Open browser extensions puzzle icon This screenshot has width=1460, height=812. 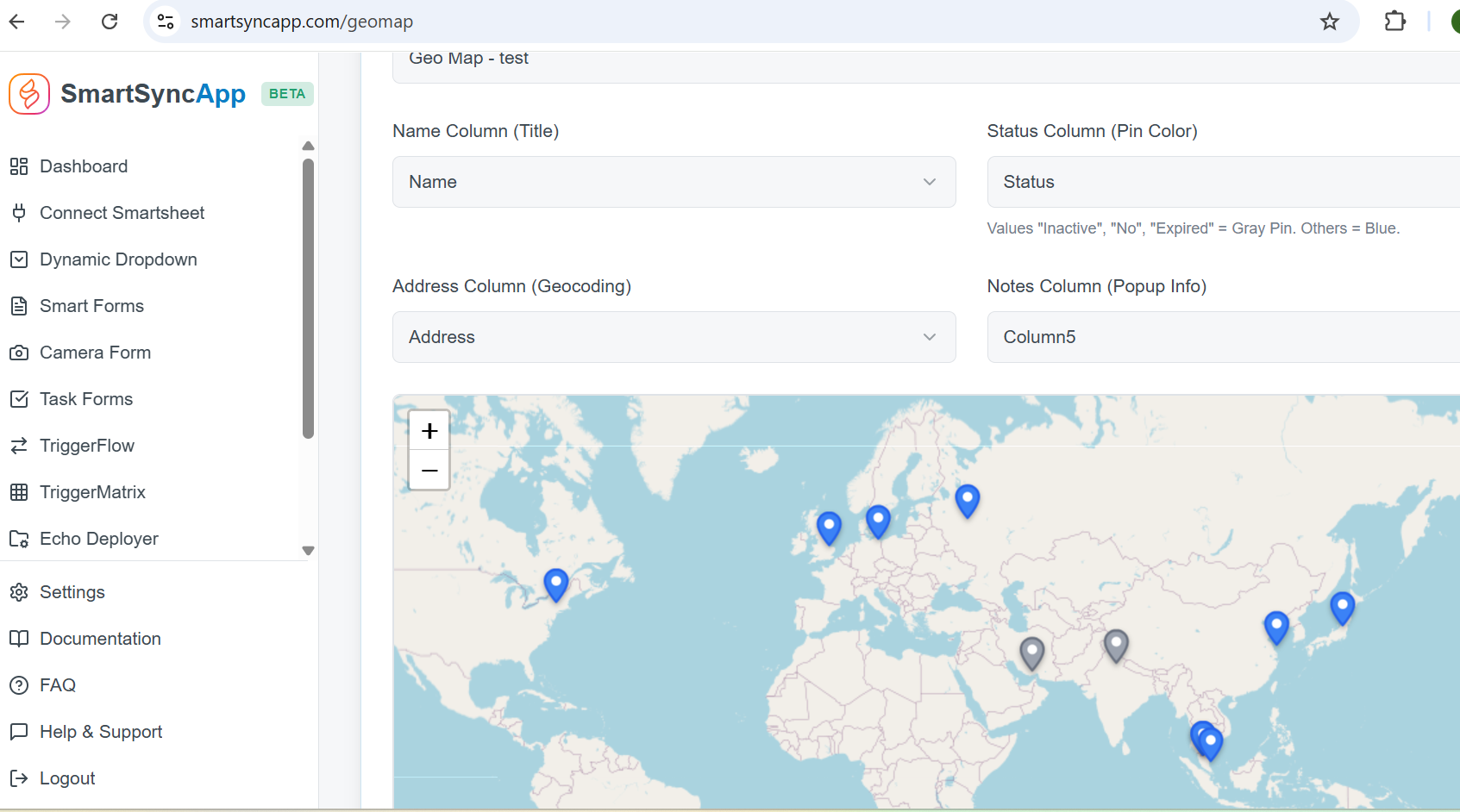(1395, 22)
